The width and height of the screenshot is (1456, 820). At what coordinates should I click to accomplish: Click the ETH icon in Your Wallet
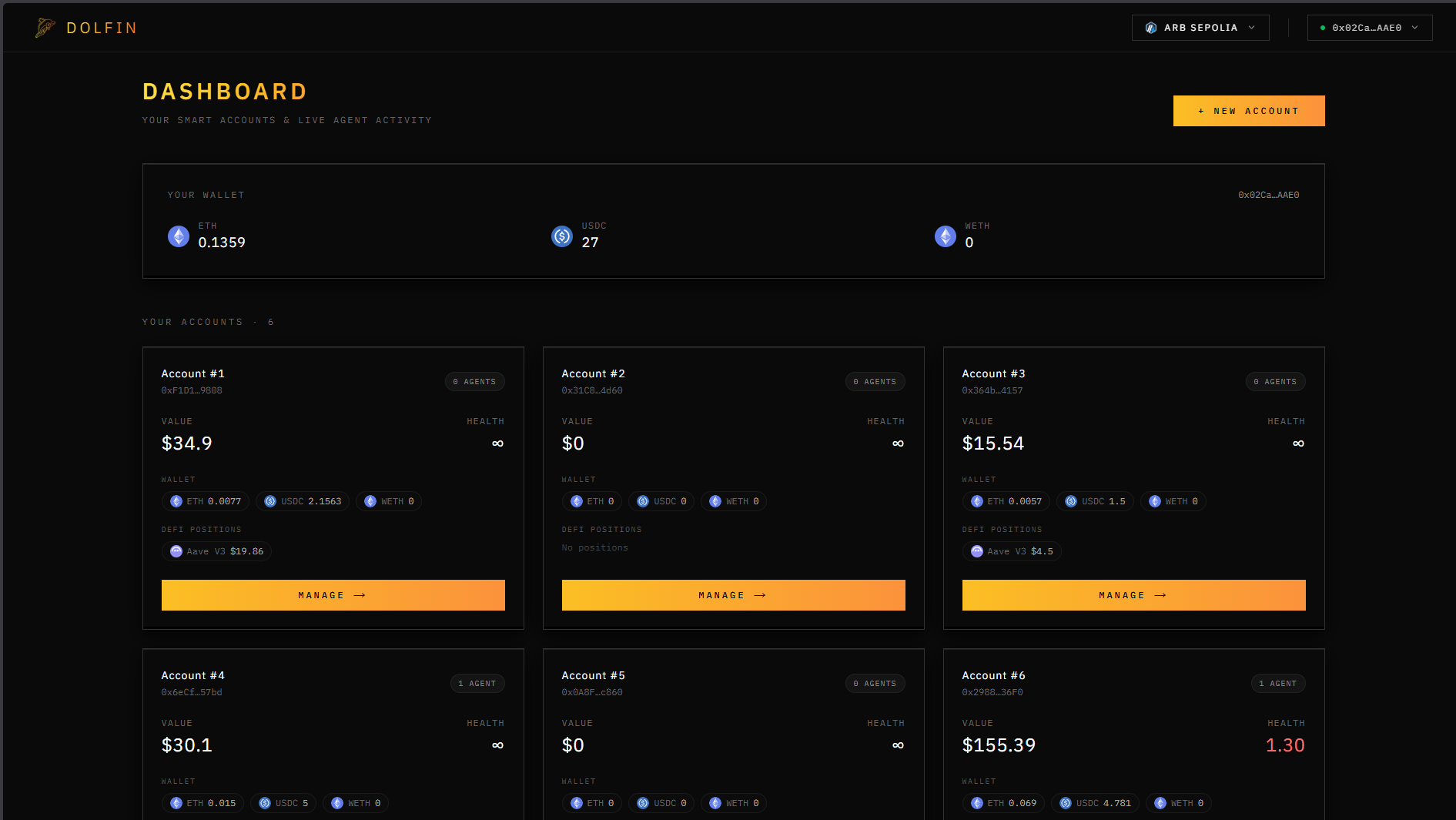tap(179, 236)
